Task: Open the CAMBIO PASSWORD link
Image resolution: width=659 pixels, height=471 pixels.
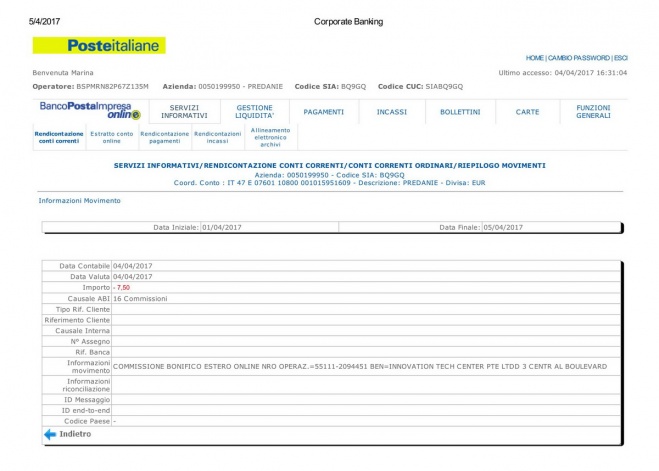Action: click(580, 58)
